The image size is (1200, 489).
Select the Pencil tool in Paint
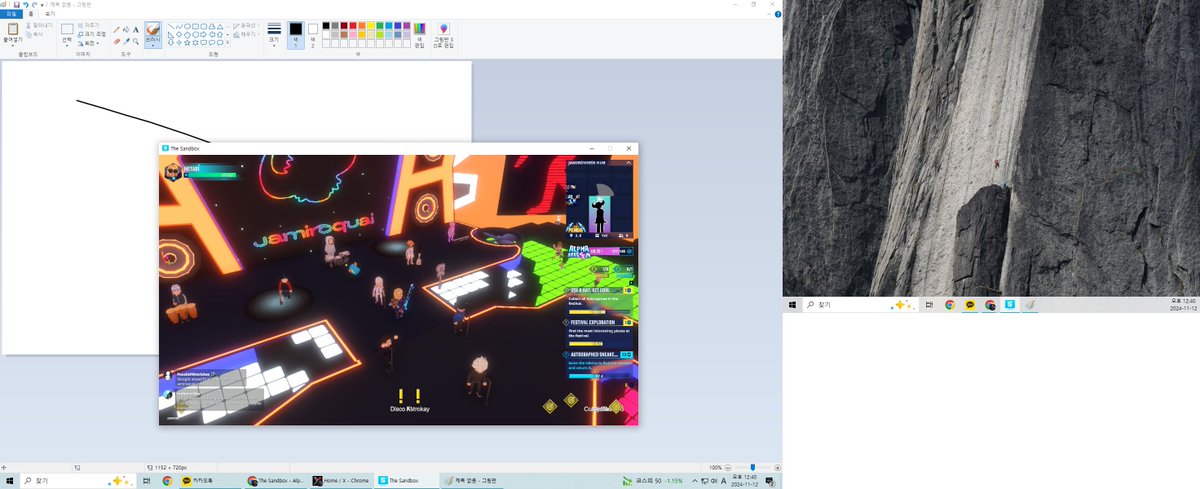pyautogui.click(x=116, y=29)
